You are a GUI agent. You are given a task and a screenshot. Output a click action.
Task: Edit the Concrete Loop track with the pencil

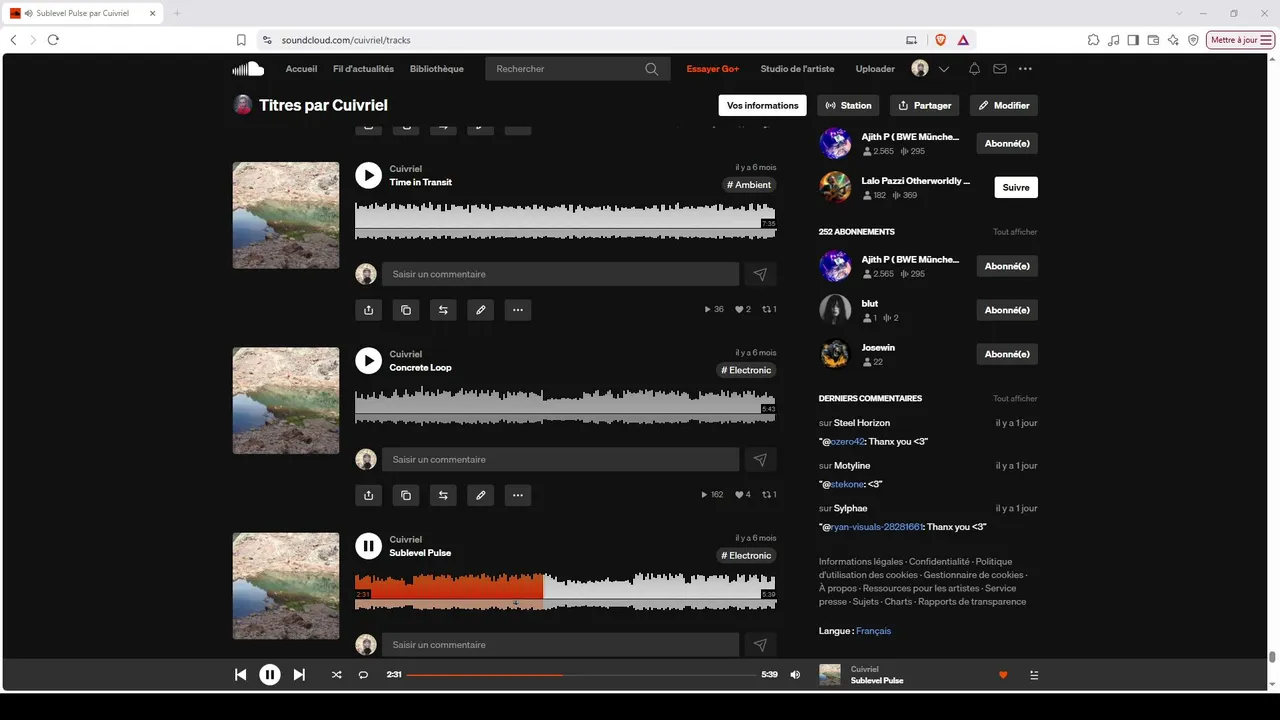tap(481, 495)
